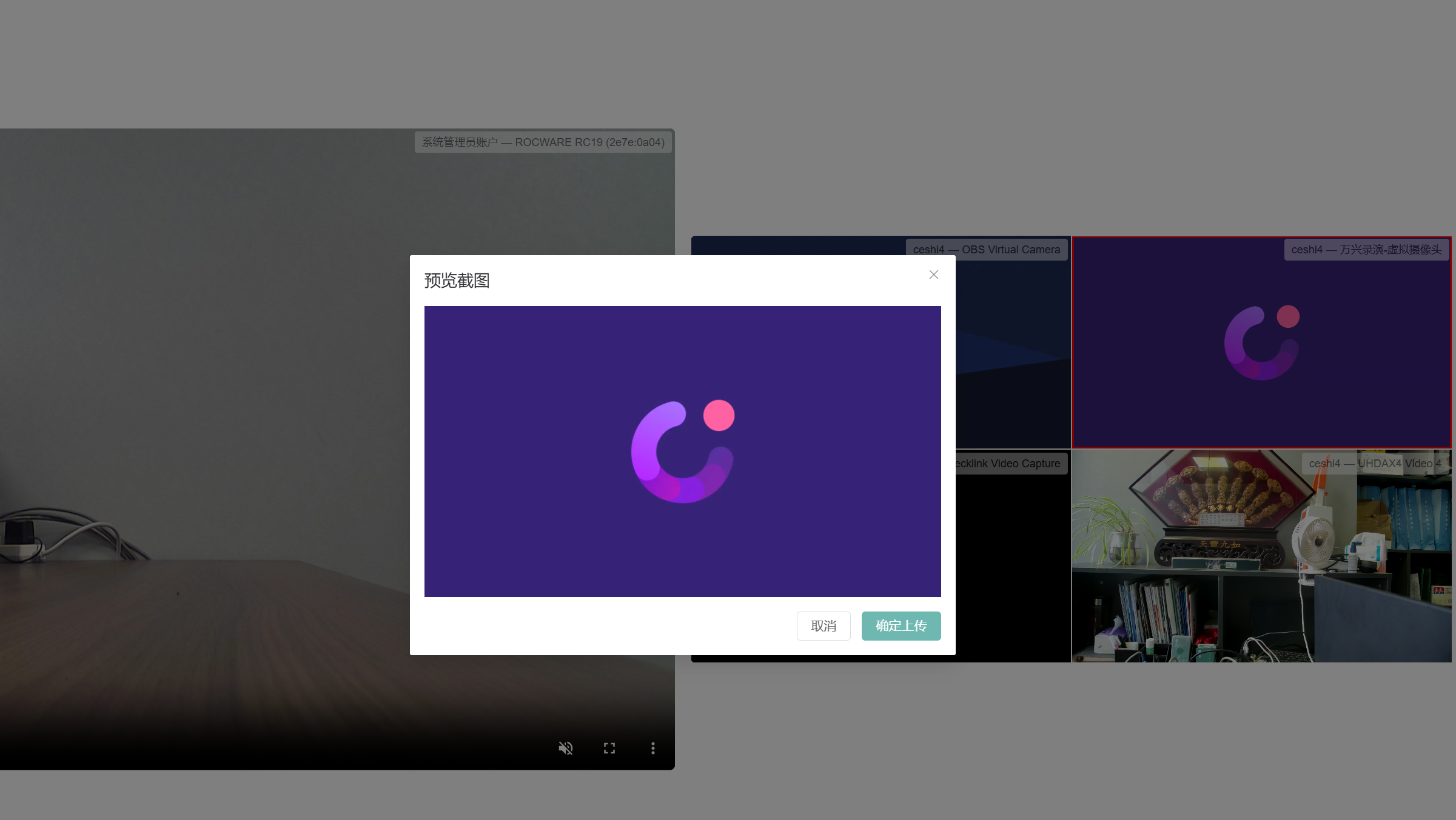Click the ceshi4 — 万兴录演-虚拟摄像头 label
This screenshot has height=820, width=1456.
coord(1366,250)
